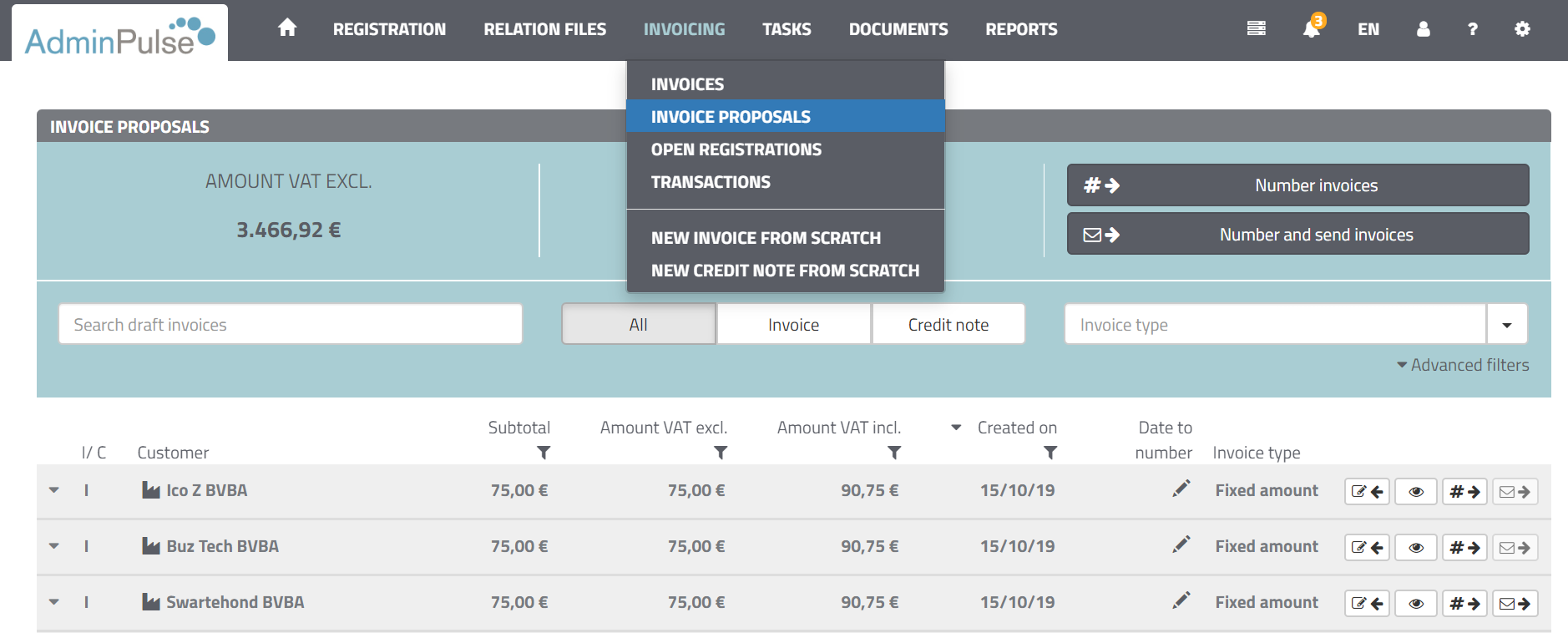Screen dimensions: 1568x633
Task: Select the Invoice filter option
Action: 793,325
